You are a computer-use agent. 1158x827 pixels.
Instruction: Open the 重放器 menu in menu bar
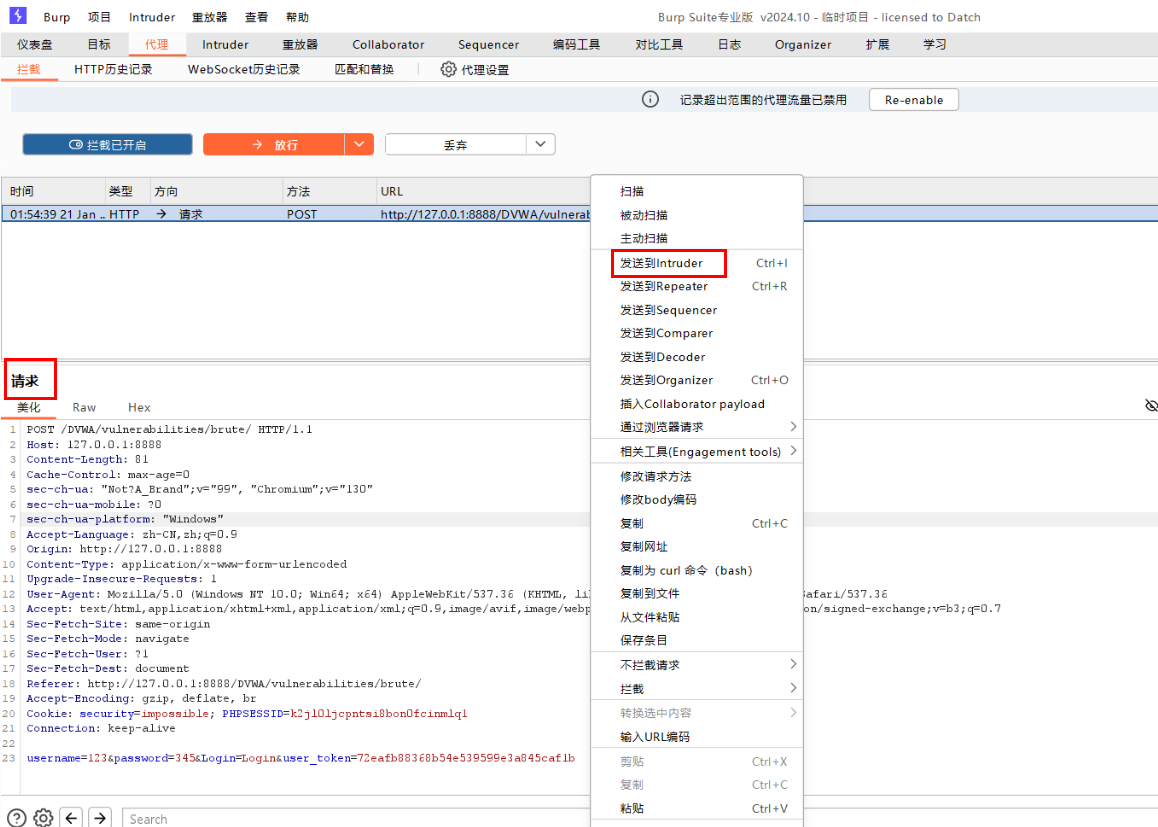click(x=210, y=17)
